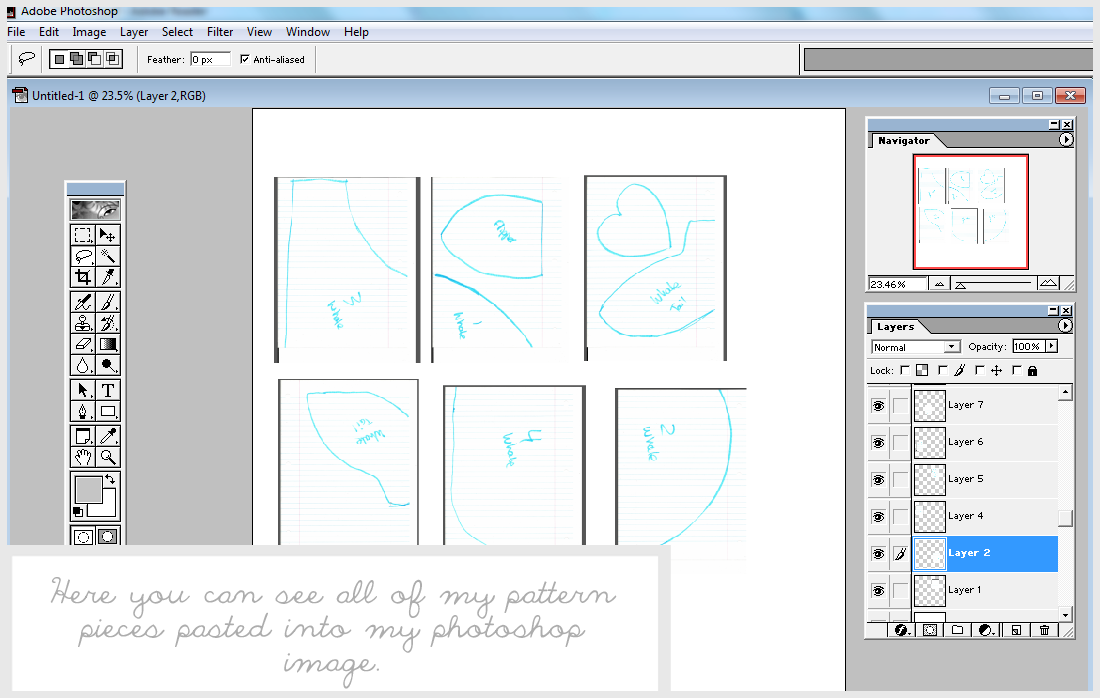Grab the Zoom tool
1100x698 pixels.
pos(108,457)
